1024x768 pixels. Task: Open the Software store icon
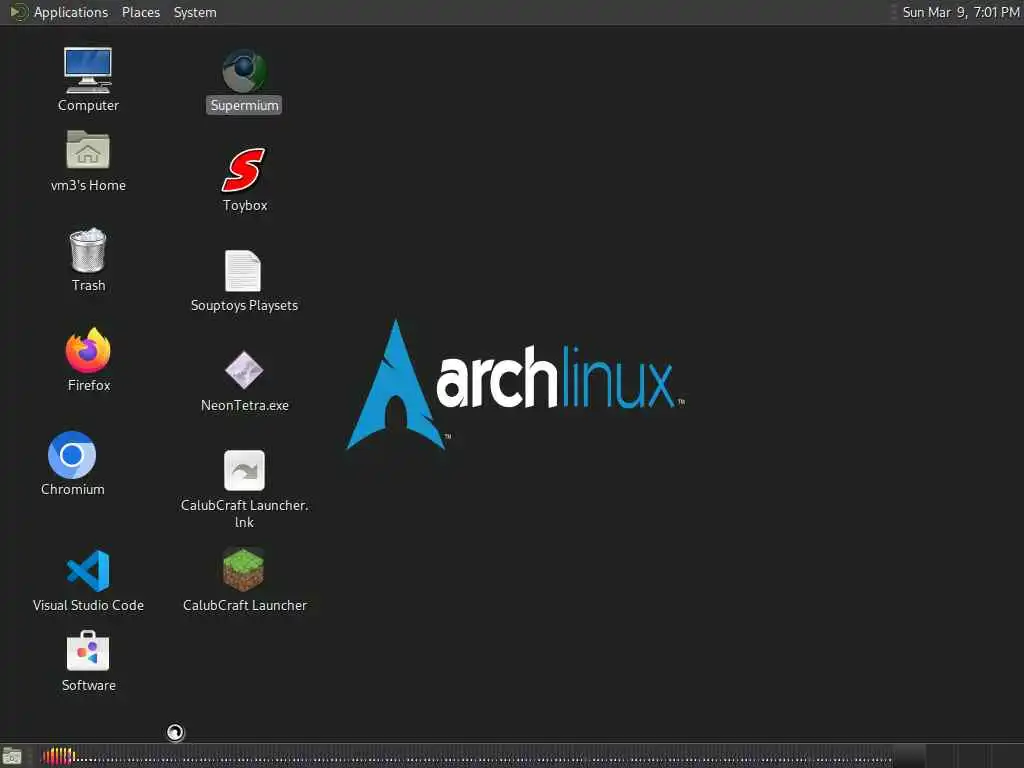(x=88, y=650)
